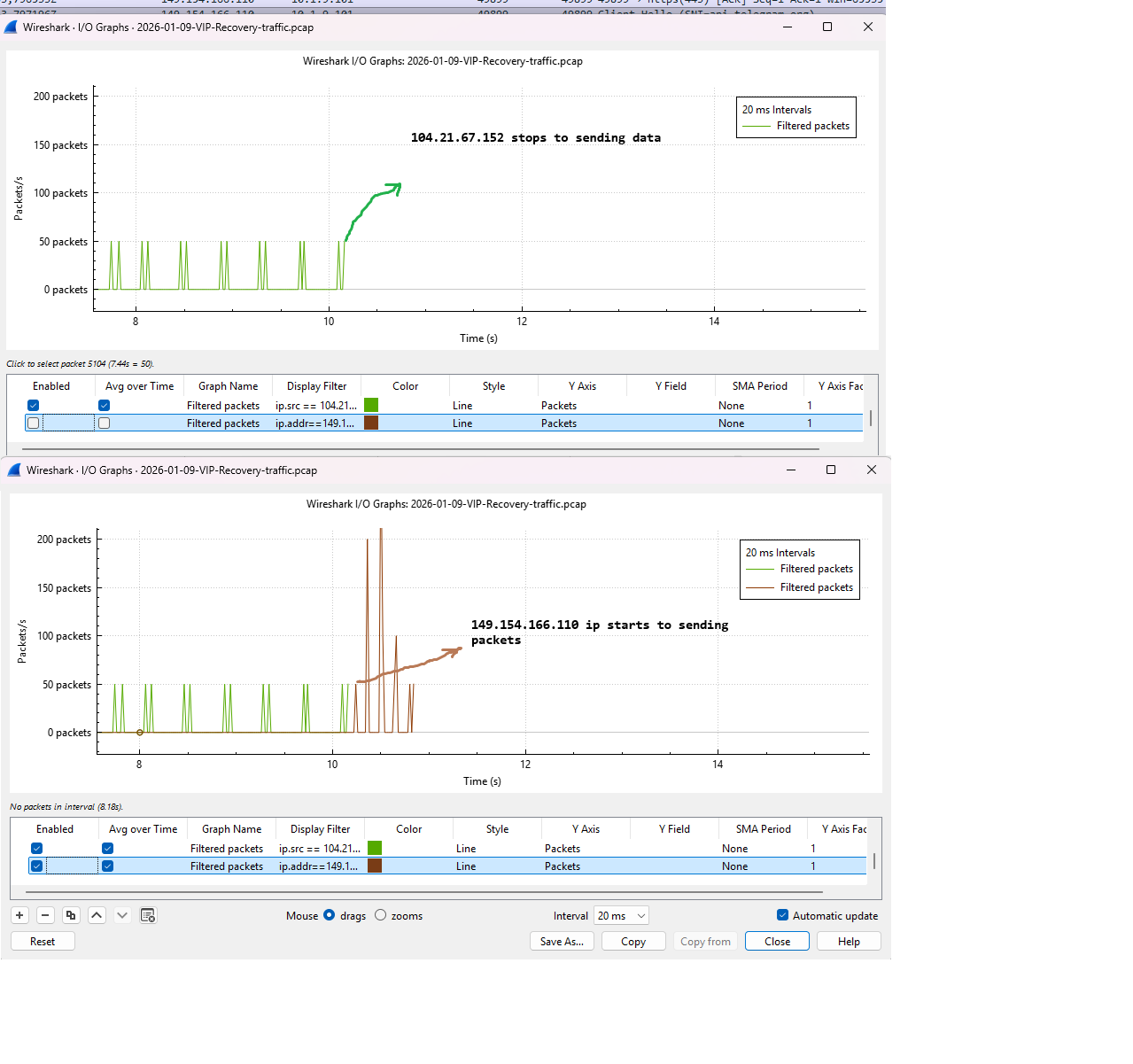The width and height of the screenshot is (1133, 1064).
Task: Remove the selected graph using the minus icon
Action: pos(45,915)
